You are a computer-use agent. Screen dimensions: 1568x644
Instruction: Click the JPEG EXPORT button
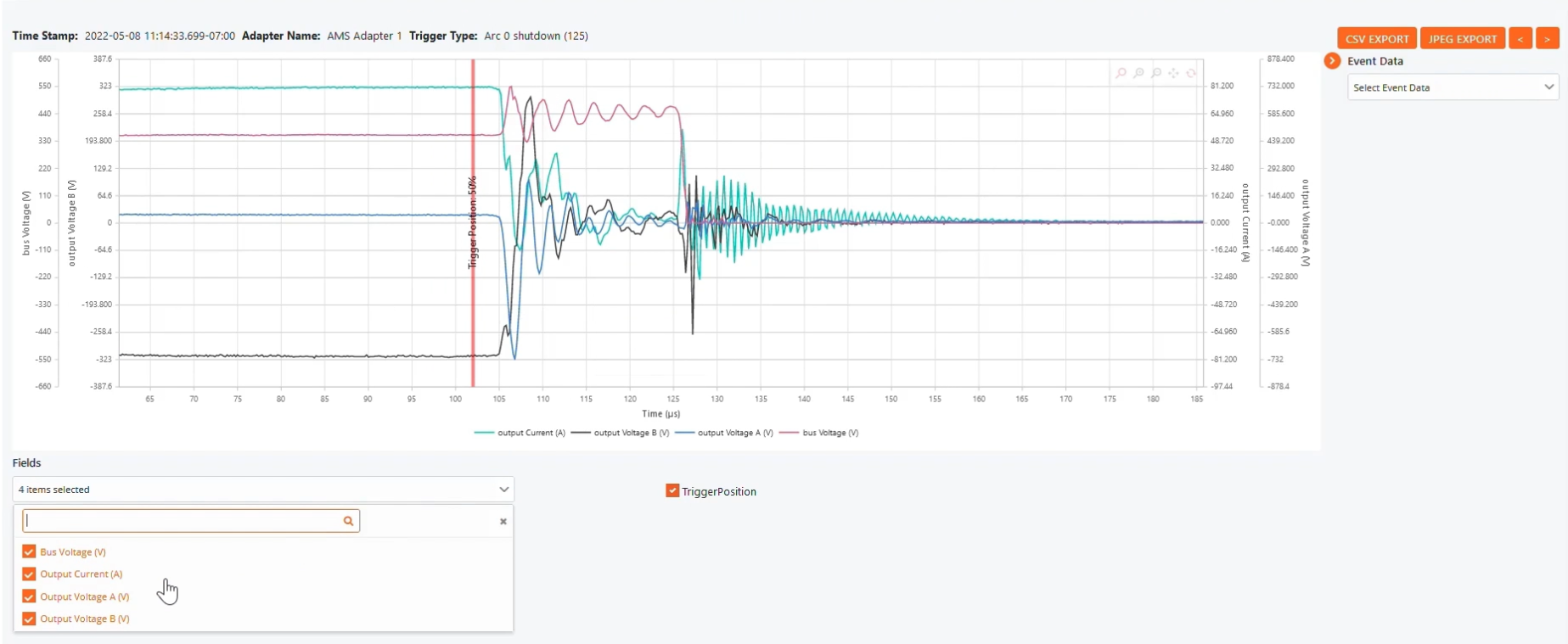coord(1462,39)
